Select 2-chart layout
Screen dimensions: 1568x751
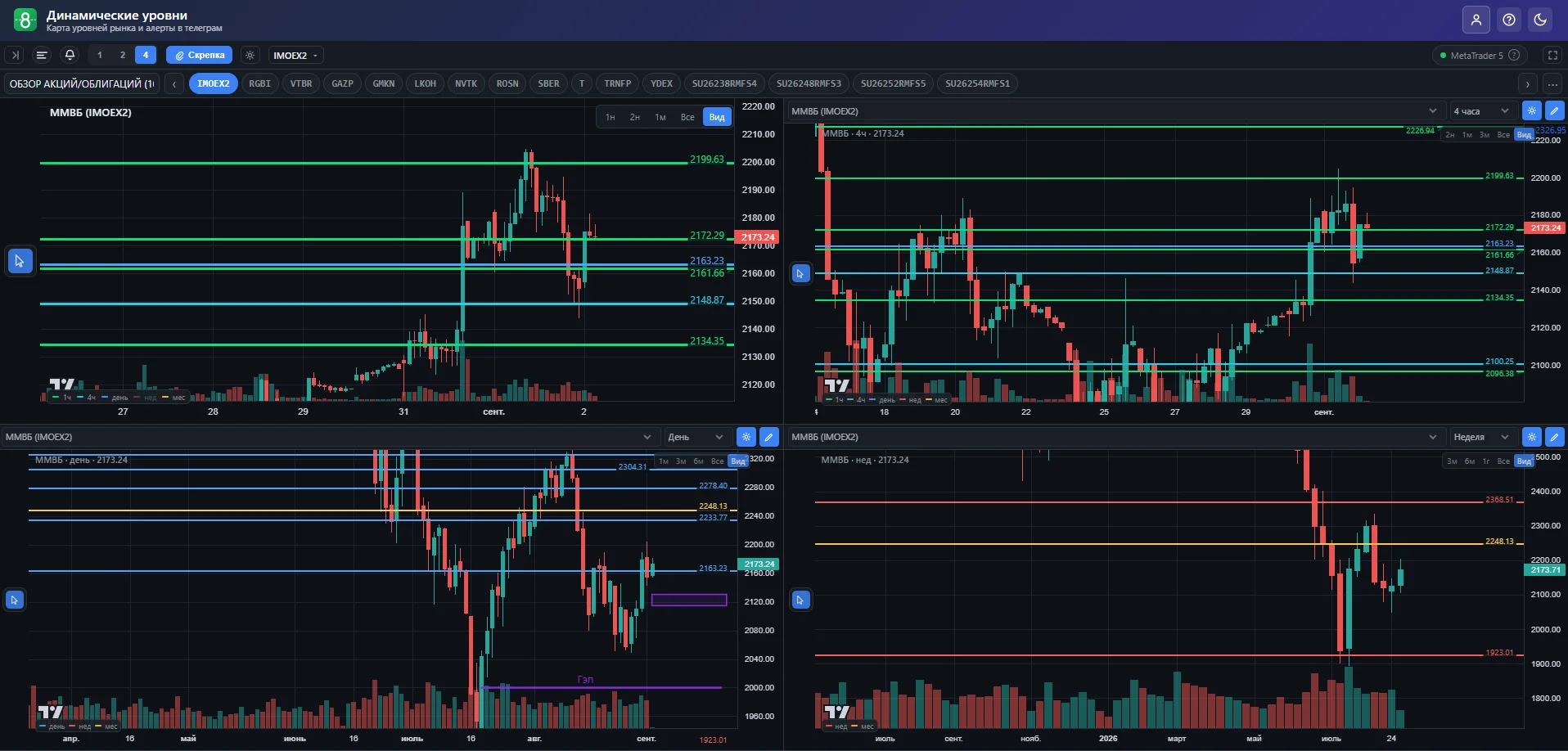[x=123, y=56]
